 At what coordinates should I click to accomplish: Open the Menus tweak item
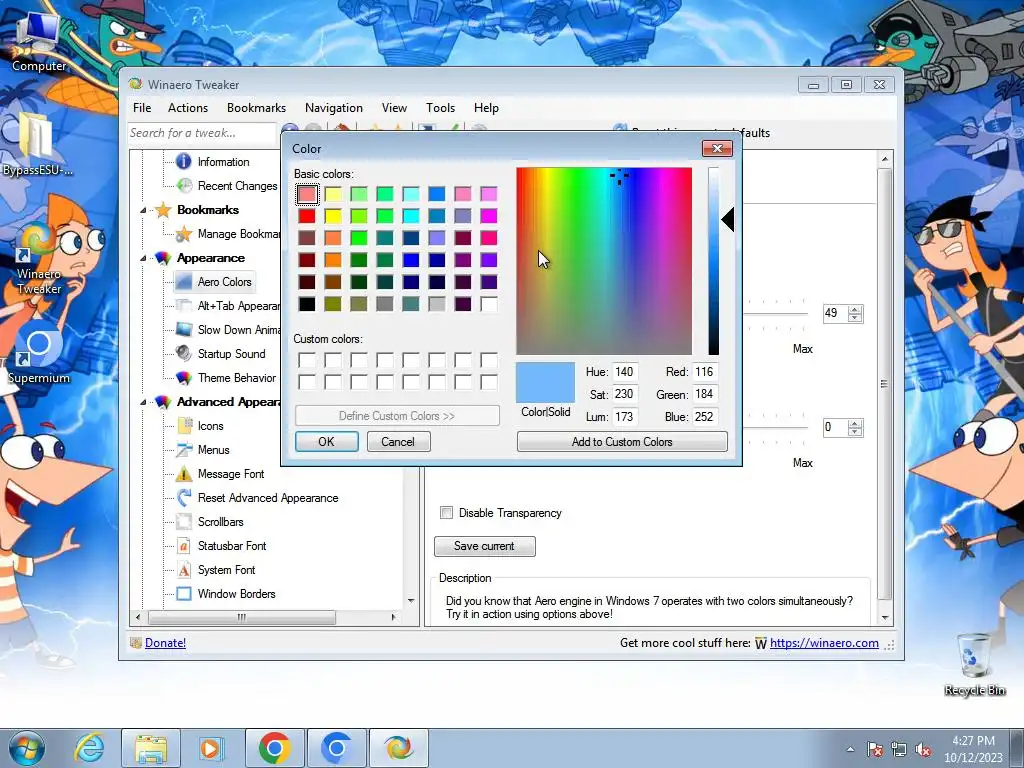(213, 449)
